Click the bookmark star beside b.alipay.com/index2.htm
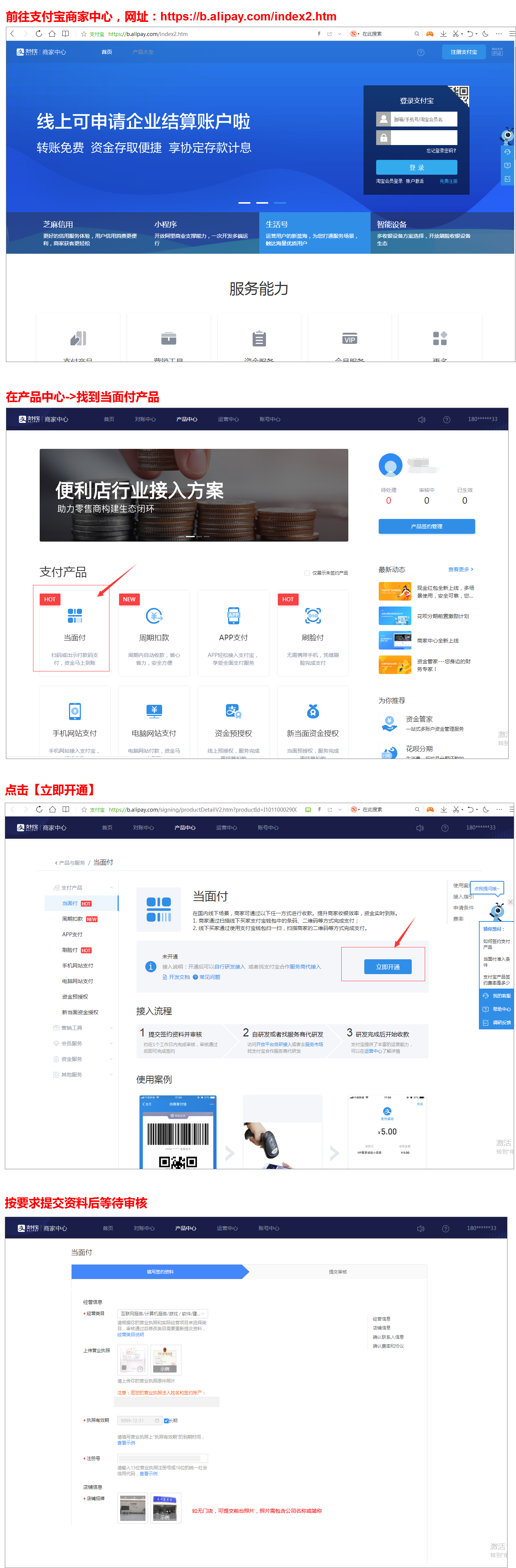516x1568 pixels. 84,34
